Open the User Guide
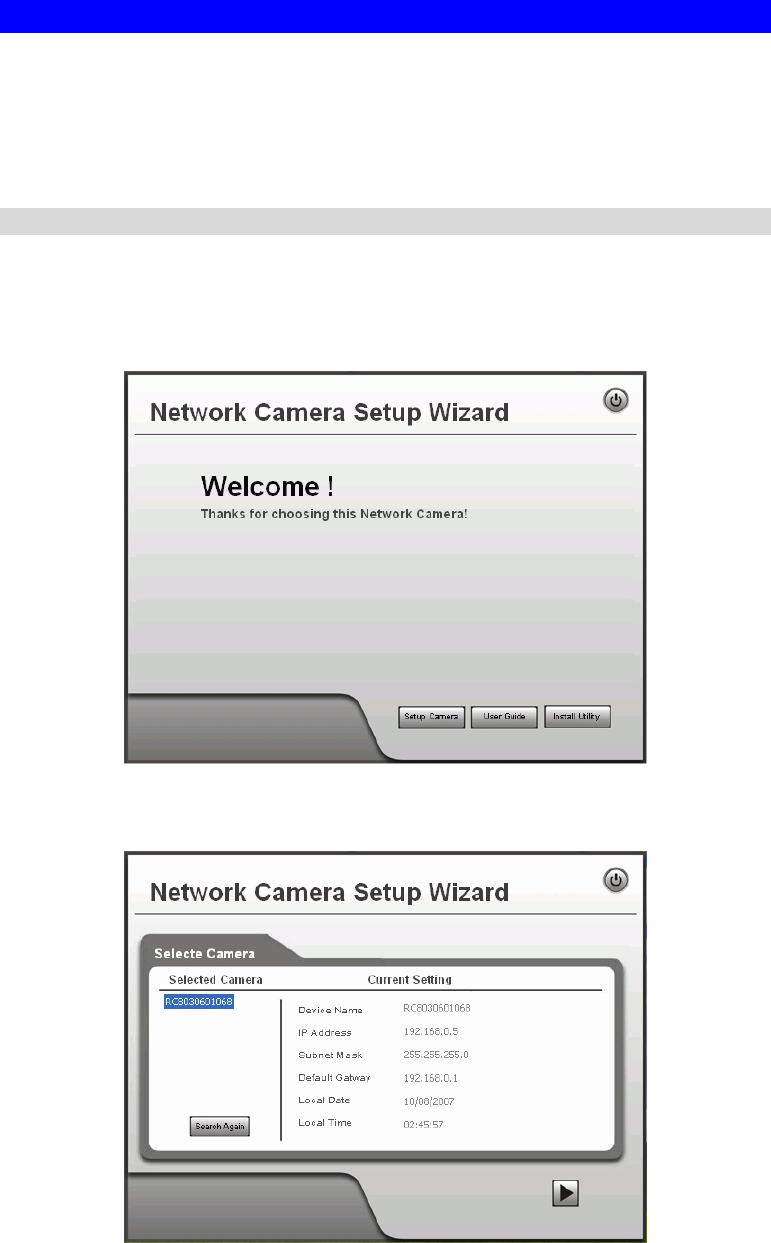This screenshot has height=1243, width=771. [504, 717]
